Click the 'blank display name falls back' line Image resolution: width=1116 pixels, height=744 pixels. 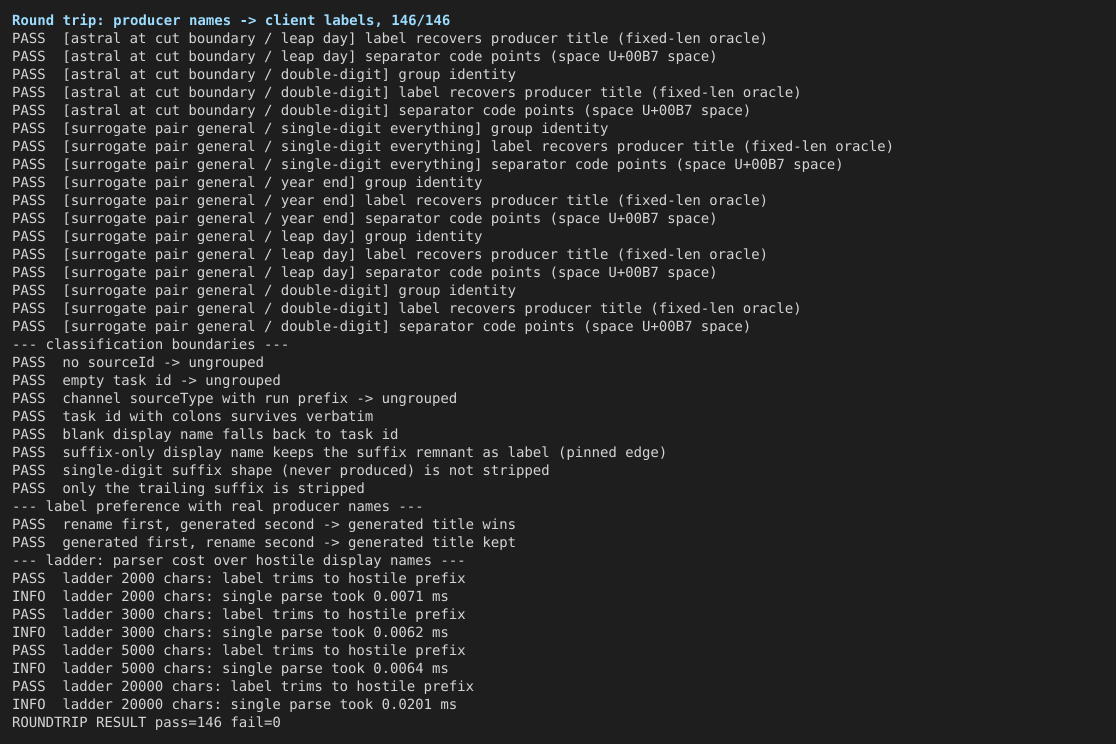point(205,434)
